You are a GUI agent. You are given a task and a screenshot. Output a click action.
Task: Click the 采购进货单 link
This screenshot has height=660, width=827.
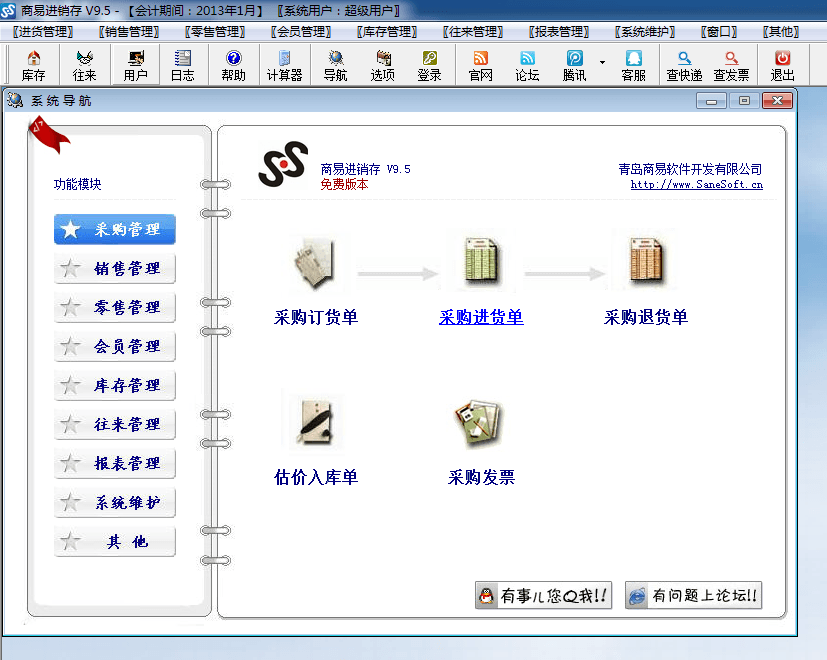[x=480, y=318]
